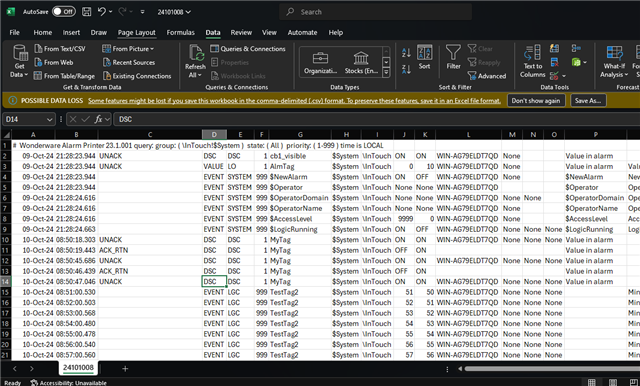
Task: Open the File menu tab
Action: click(x=15, y=32)
